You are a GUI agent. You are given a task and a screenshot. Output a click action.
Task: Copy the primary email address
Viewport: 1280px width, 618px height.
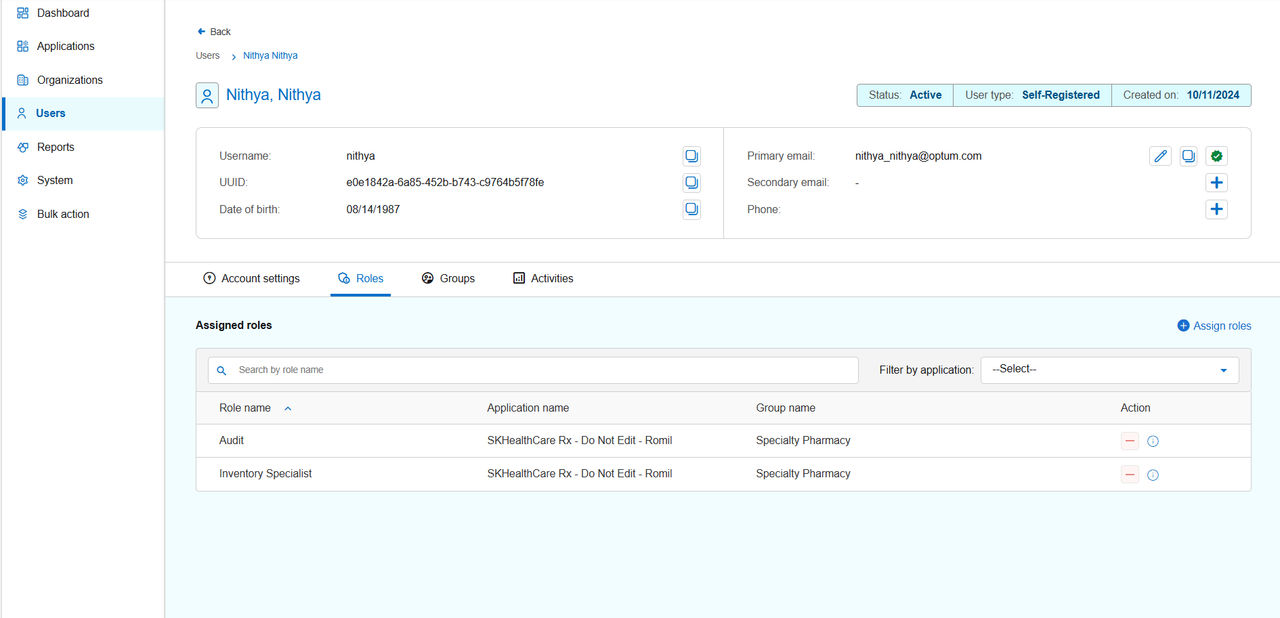(1188, 156)
